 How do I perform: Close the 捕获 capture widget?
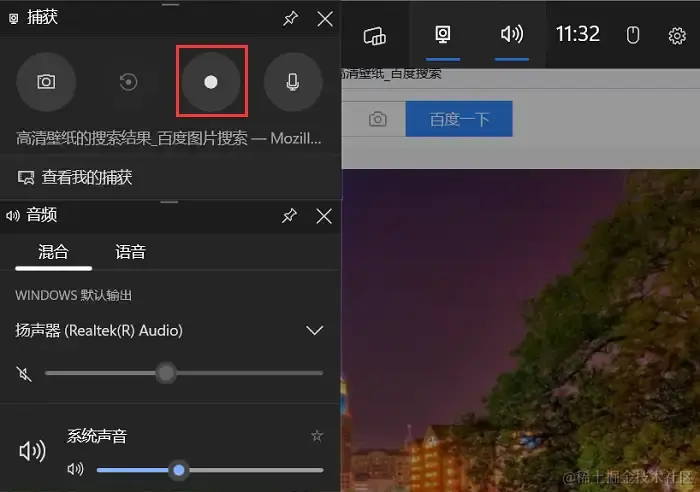[325, 19]
